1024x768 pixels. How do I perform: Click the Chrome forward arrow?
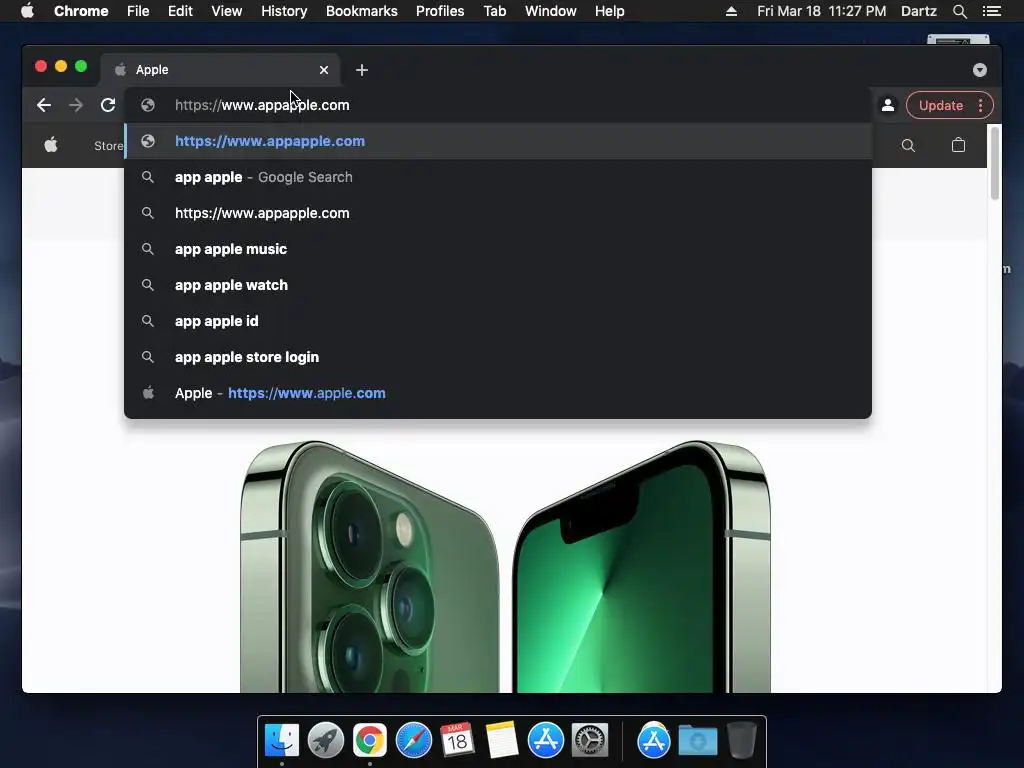pos(76,105)
